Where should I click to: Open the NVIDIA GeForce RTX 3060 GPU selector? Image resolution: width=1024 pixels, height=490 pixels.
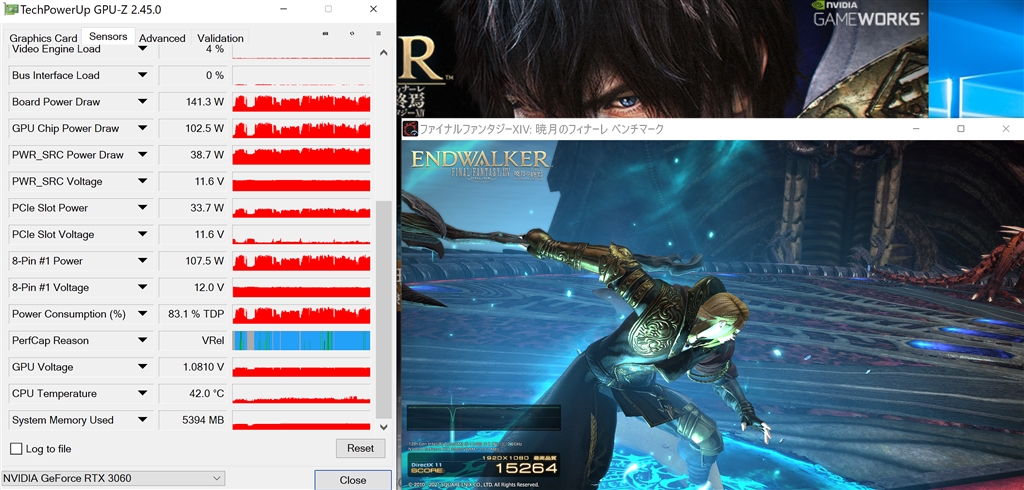(x=113, y=478)
